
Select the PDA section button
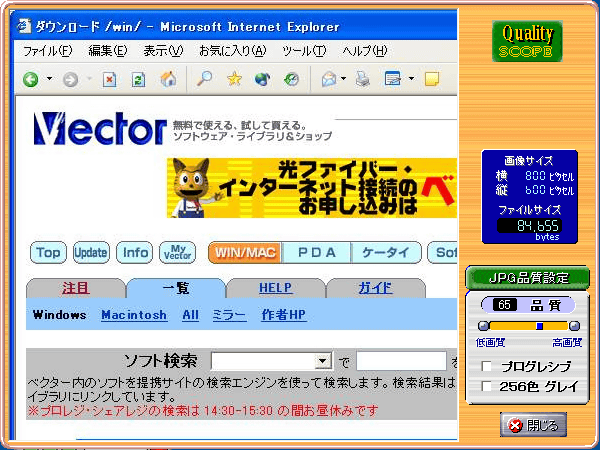tap(316, 253)
